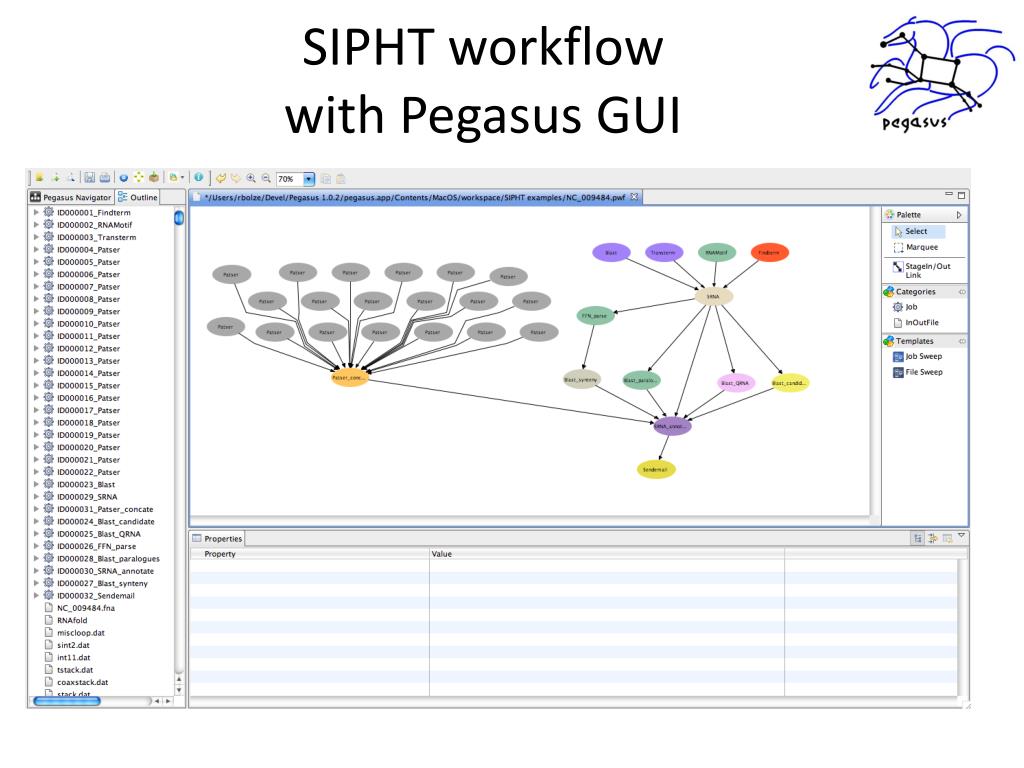Expand ID000001_Findterm tree node
This screenshot has width=1024, height=768.
click(36, 212)
